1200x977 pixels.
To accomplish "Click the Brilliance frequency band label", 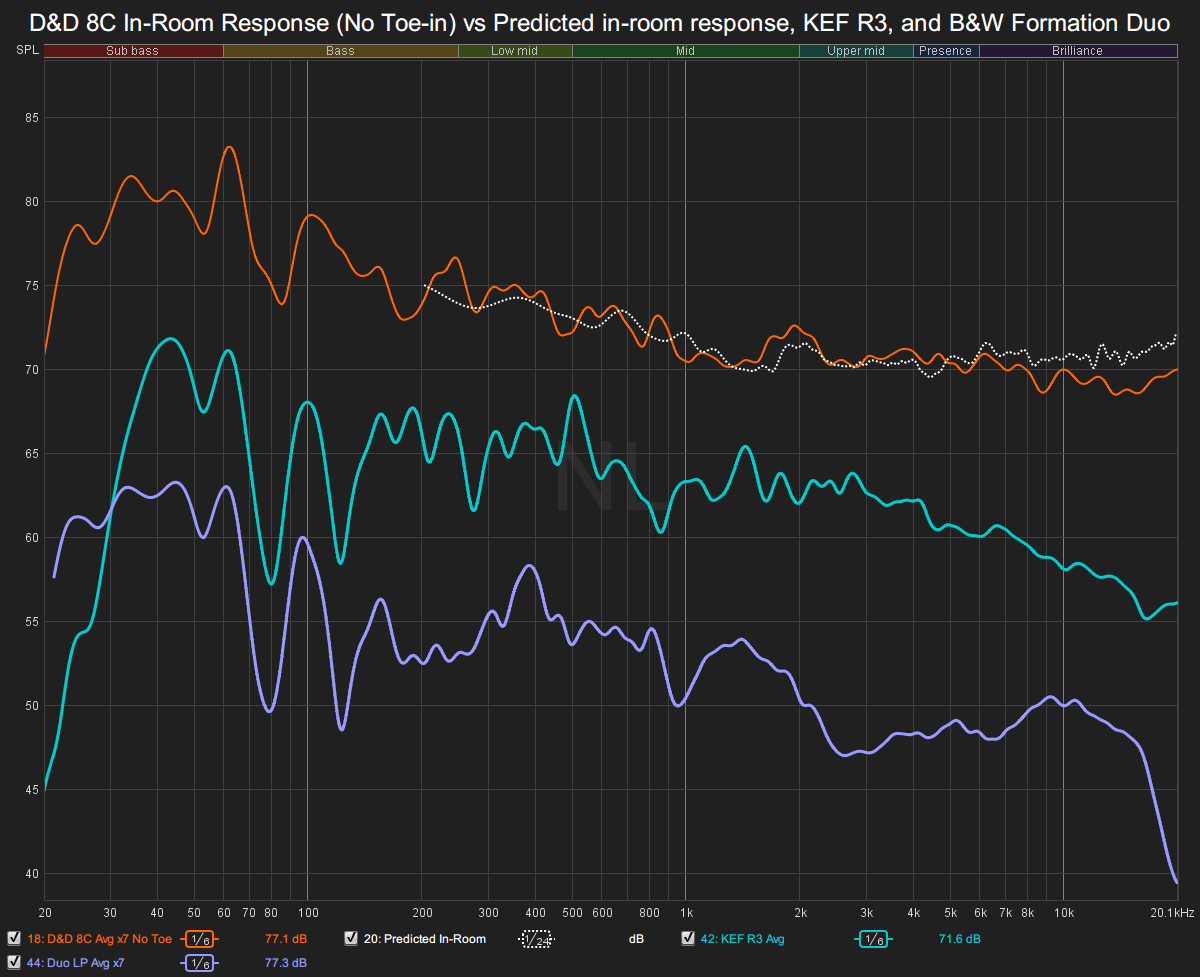I will (x=1078, y=51).
